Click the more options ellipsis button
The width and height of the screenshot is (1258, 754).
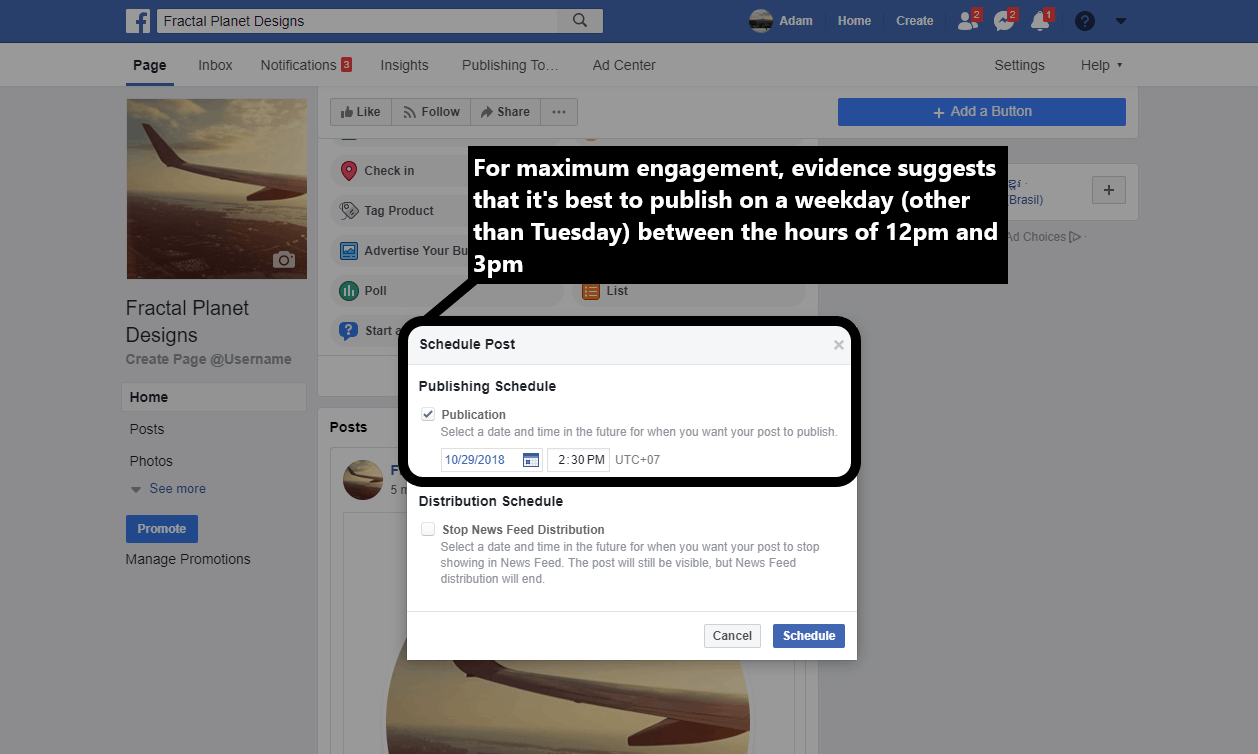pos(559,112)
